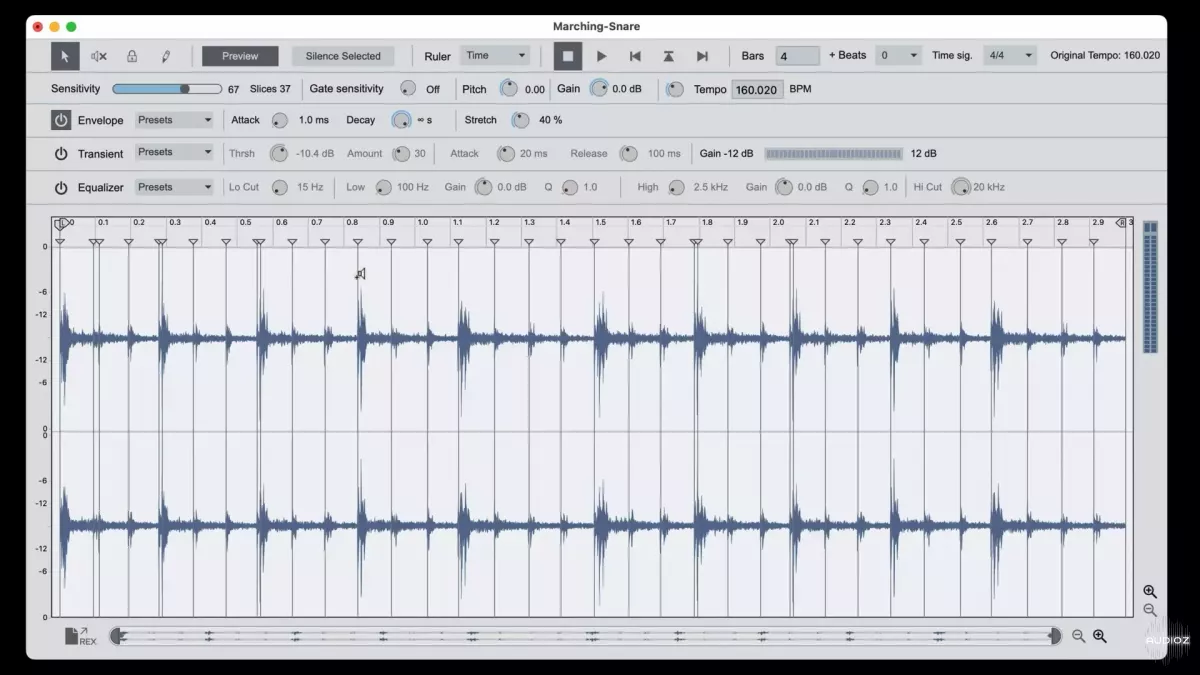Click the Transient Amount knob
The image size is (1200, 675).
[401, 154]
